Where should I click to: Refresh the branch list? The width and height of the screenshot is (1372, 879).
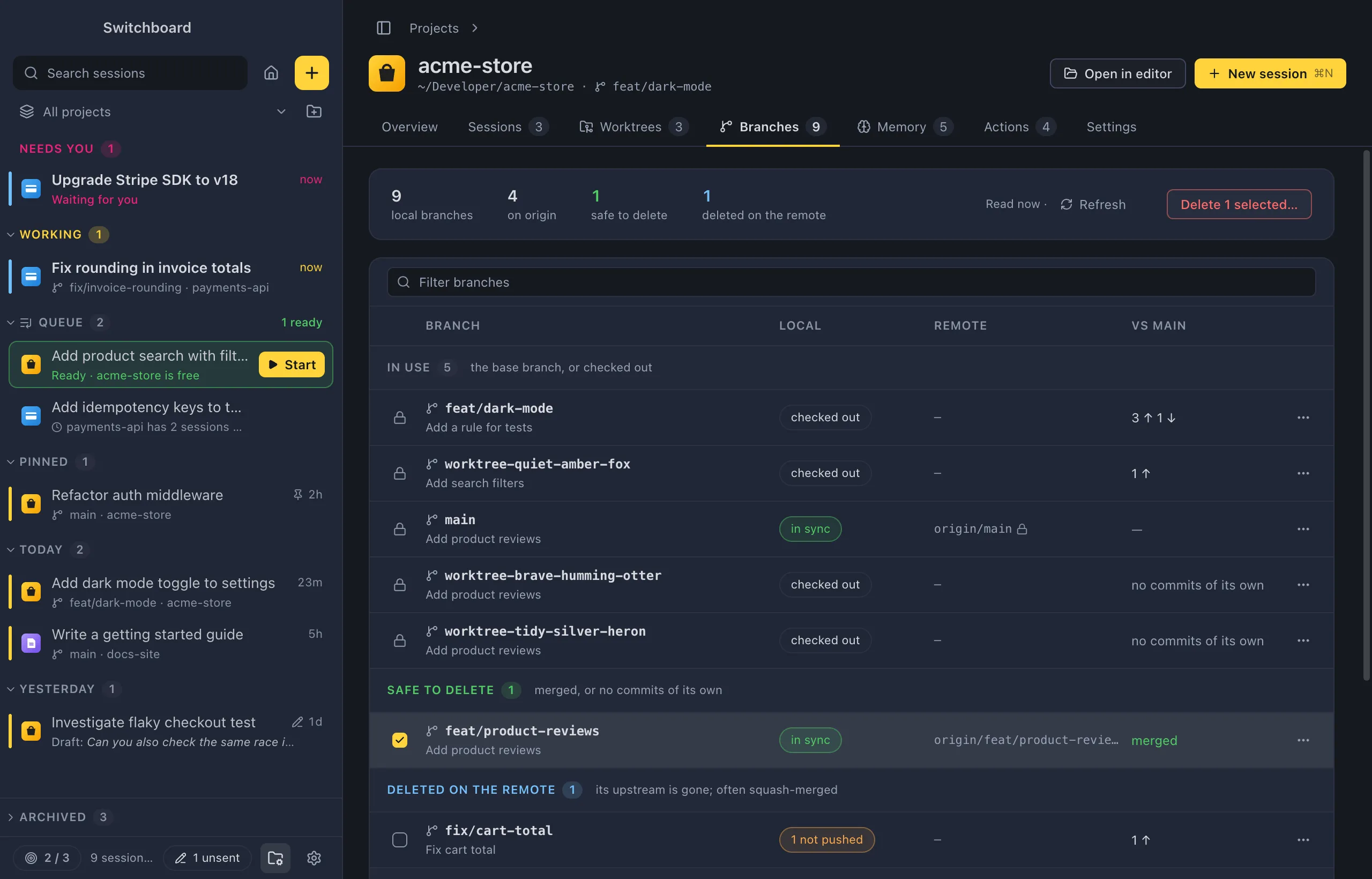(1093, 204)
